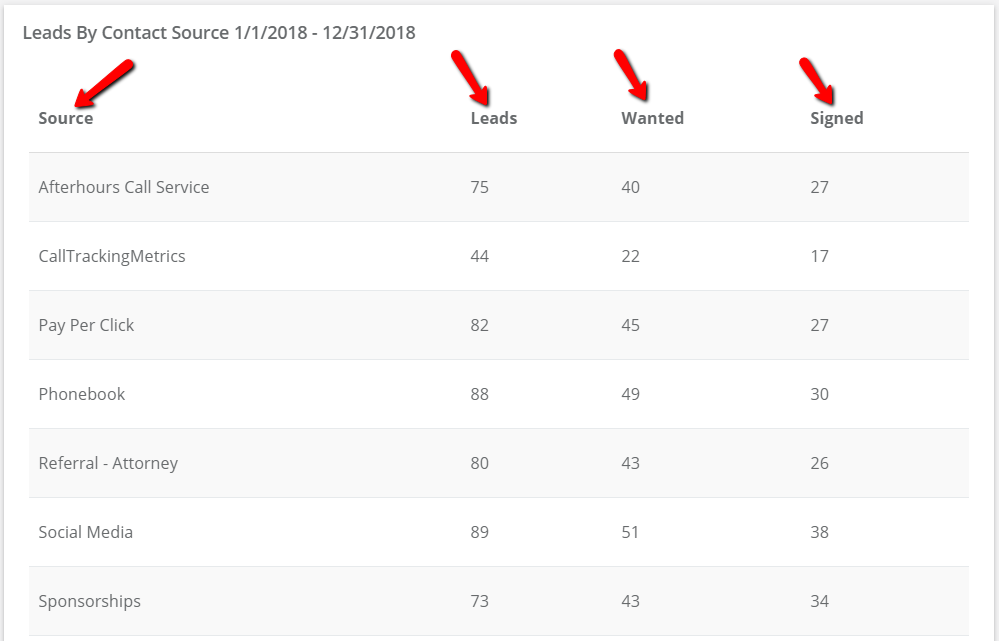Open the Pay Per Click row

coord(499,325)
